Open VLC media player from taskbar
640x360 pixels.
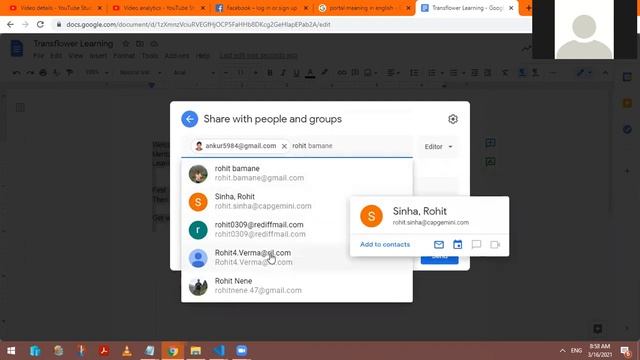127,351
